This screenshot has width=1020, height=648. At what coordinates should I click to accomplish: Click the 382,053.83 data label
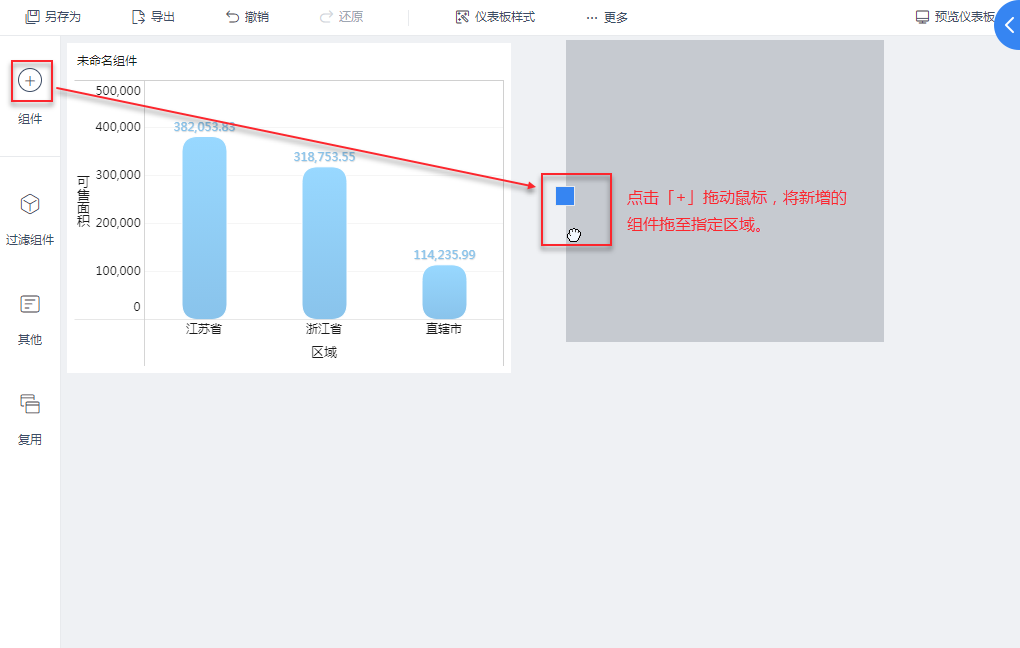click(x=204, y=127)
